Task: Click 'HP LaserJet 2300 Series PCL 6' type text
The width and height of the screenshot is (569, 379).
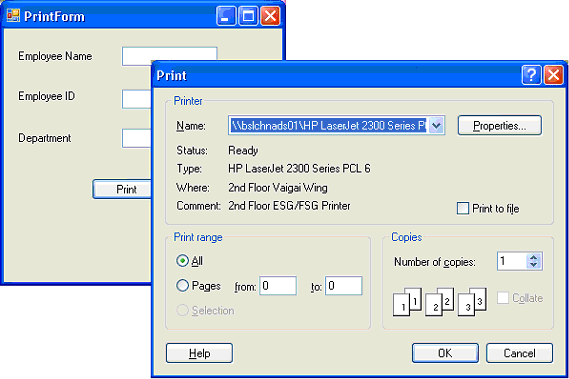Action: (299, 168)
